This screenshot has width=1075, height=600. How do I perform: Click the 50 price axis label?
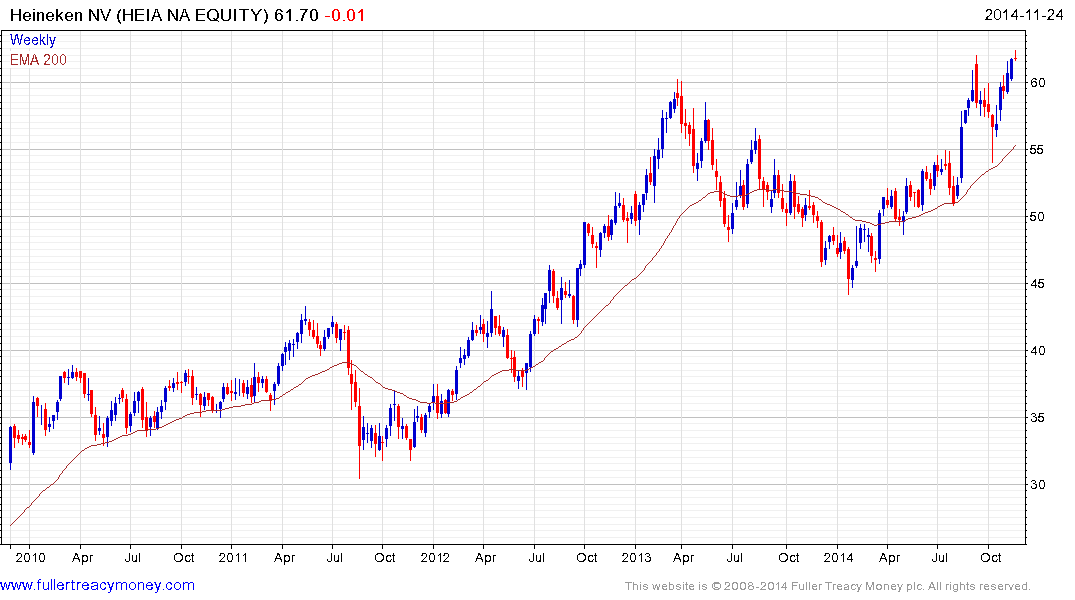pyautogui.click(x=1037, y=217)
